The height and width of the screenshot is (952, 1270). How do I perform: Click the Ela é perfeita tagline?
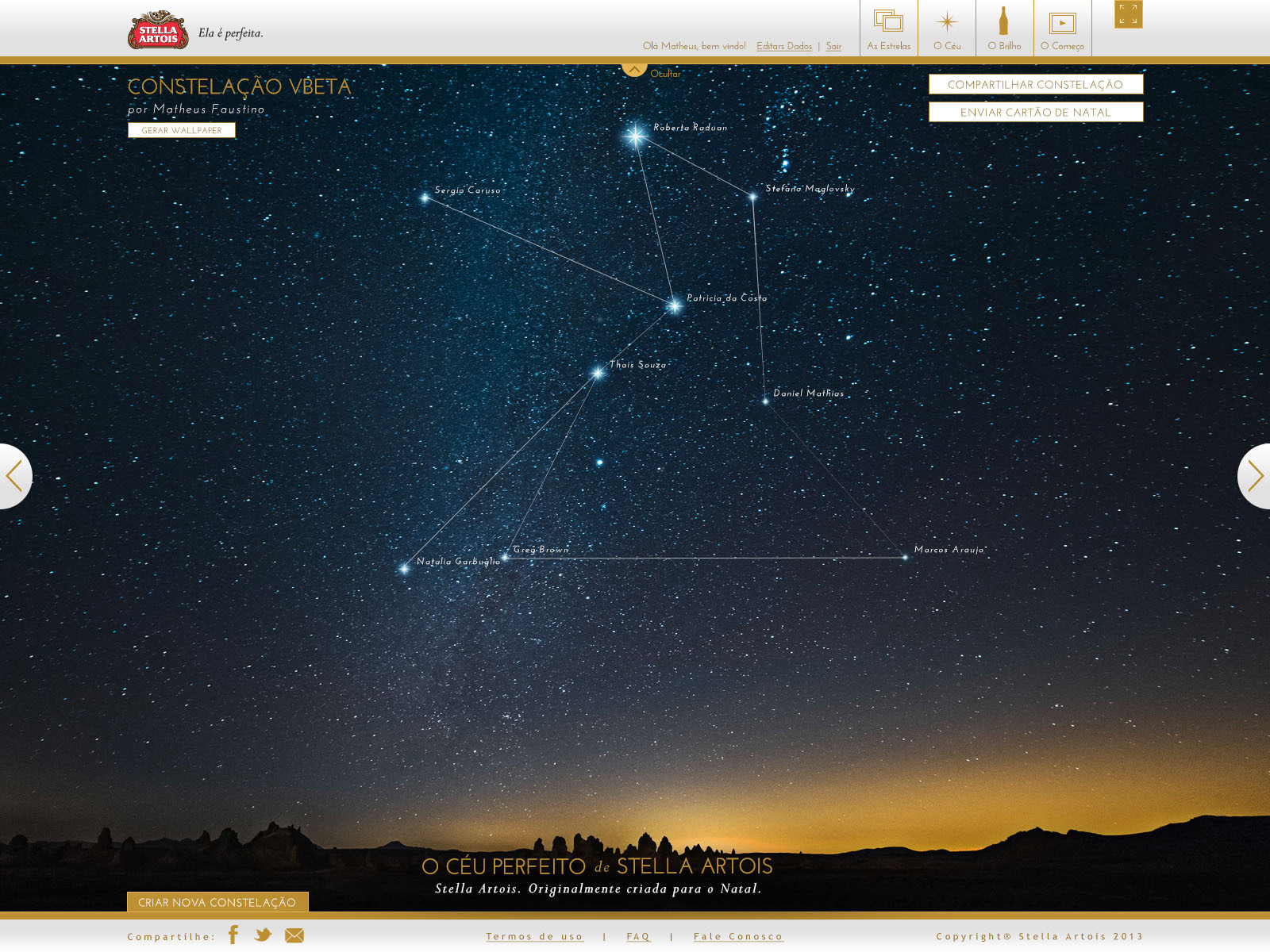(230, 33)
